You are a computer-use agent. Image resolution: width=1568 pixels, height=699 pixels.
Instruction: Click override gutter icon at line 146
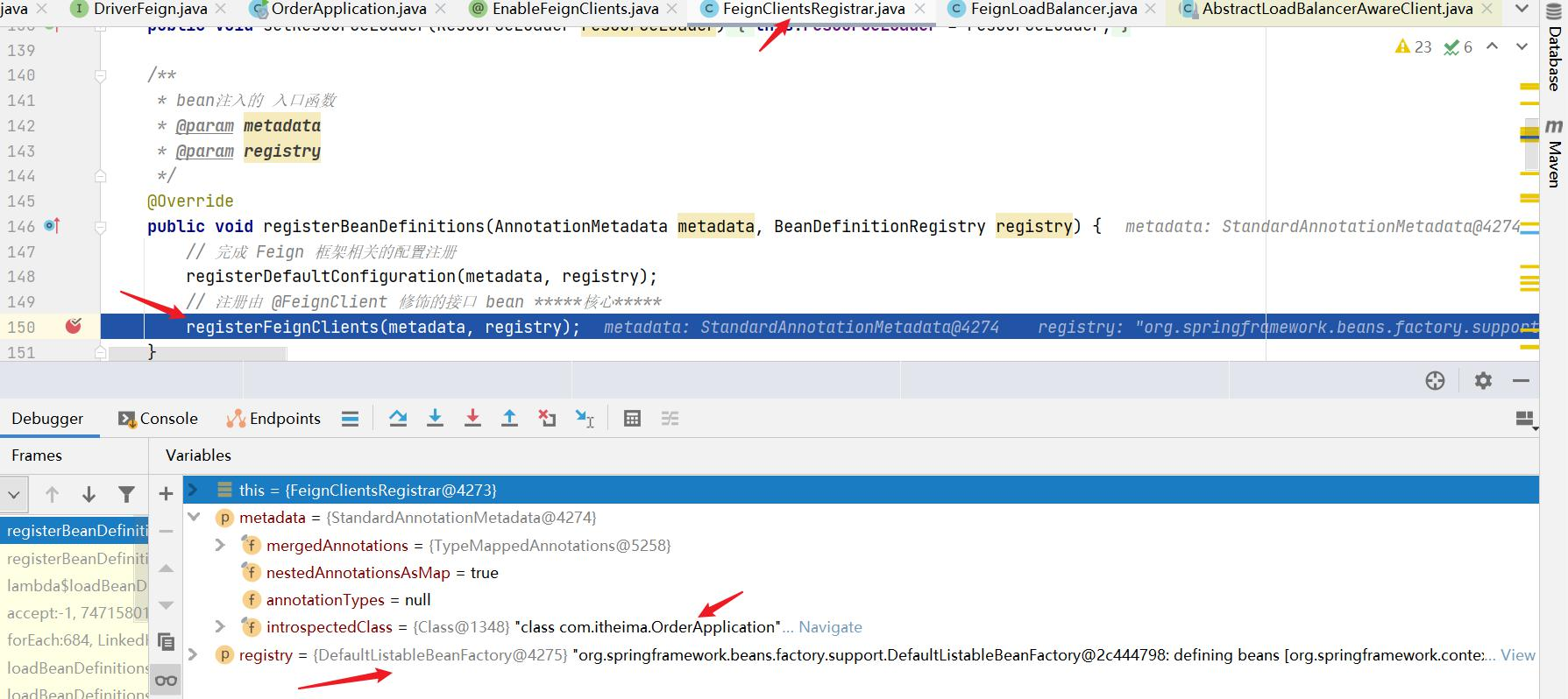point(53,226)
